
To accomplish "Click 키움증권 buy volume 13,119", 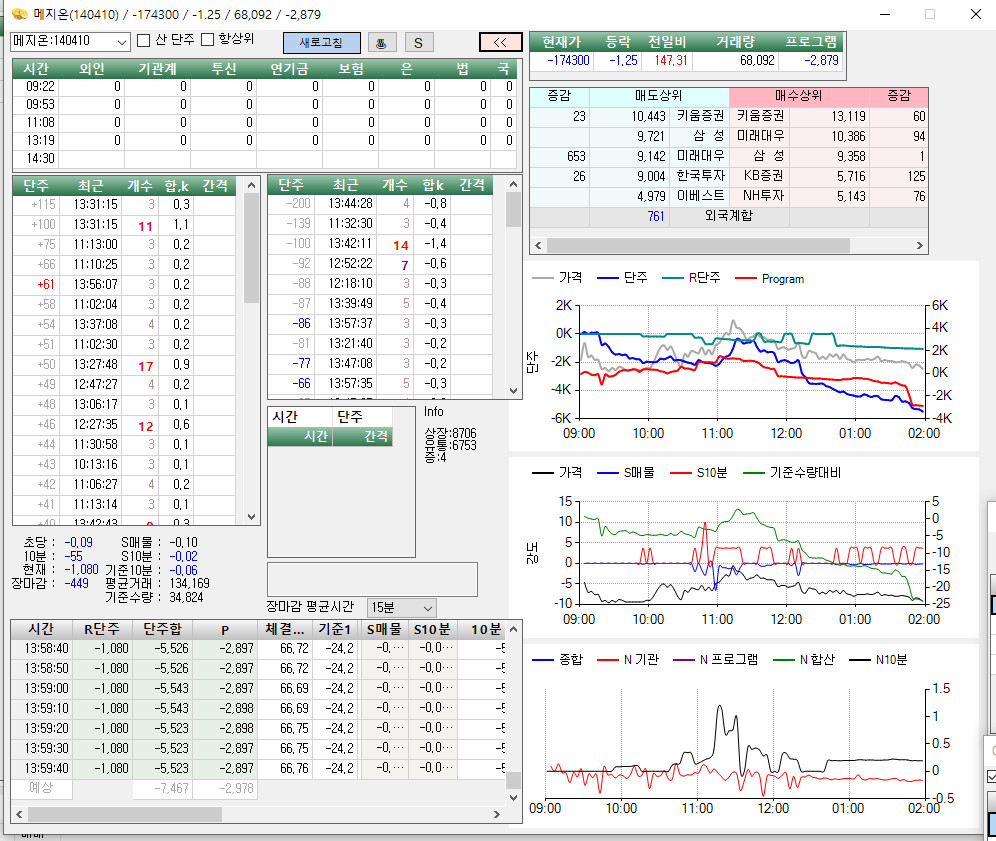I will pyautogui.click(x=848, y=116).
